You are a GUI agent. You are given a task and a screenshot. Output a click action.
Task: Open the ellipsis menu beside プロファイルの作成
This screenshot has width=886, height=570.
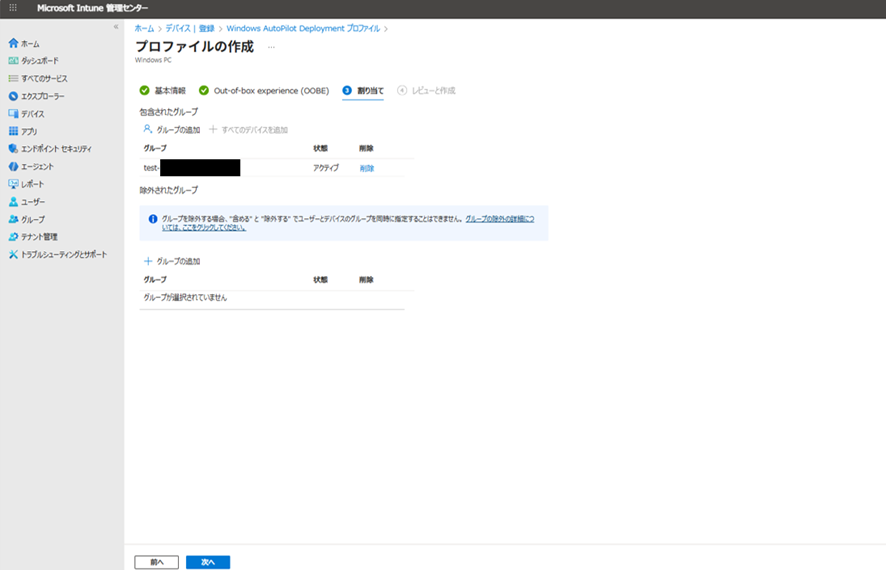pyautogui.click(x=271, y=47)
